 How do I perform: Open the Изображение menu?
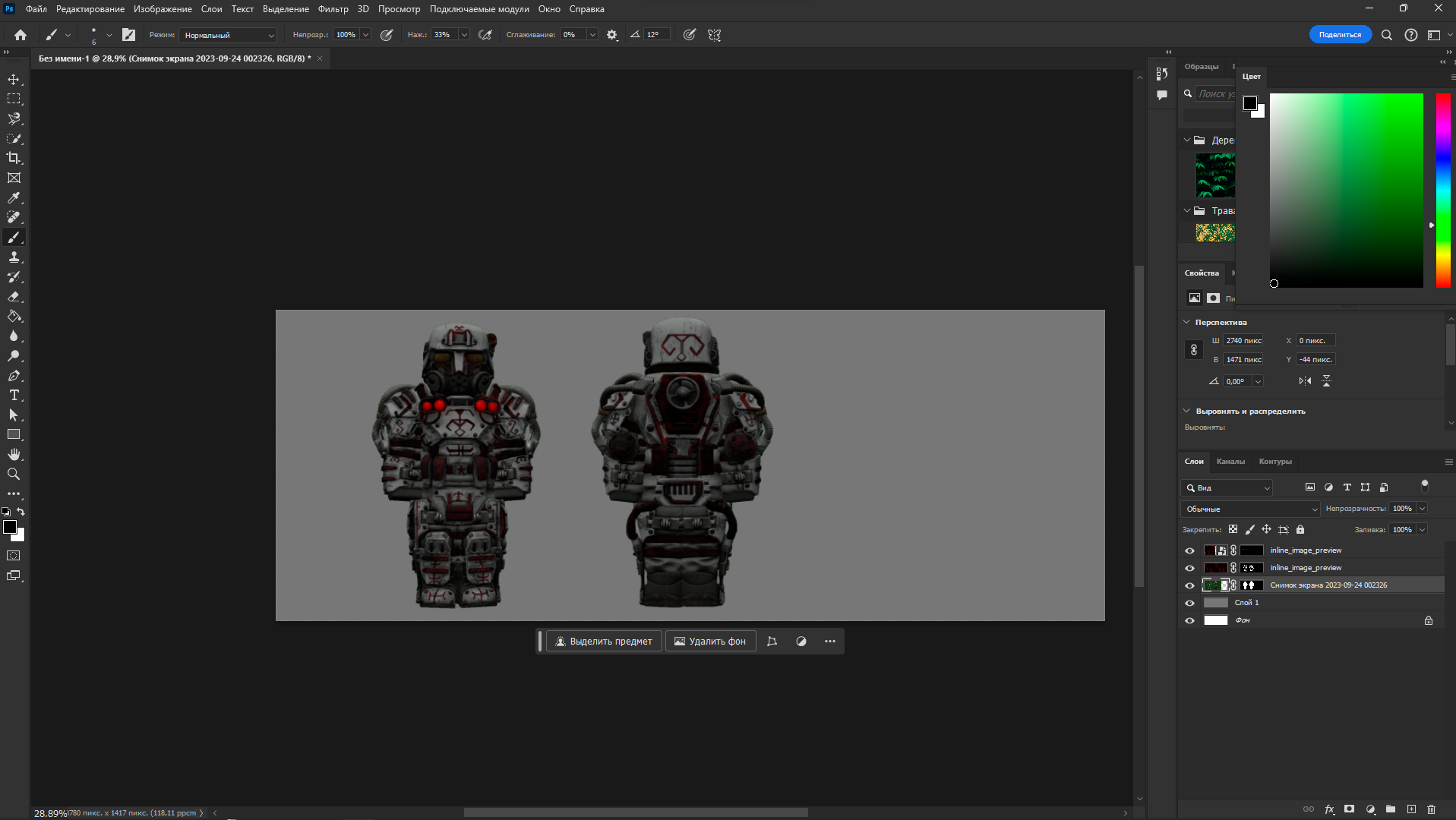pos(163,9)
